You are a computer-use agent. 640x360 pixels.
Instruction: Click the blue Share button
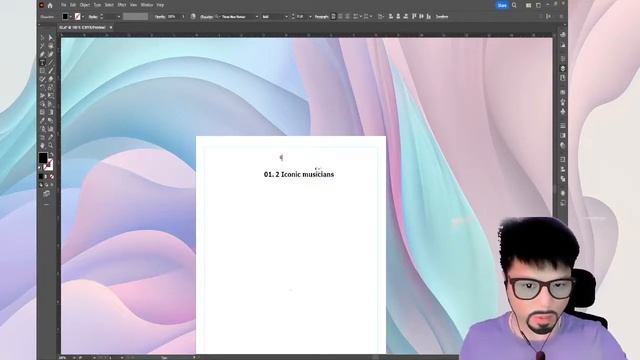[502, 5]
